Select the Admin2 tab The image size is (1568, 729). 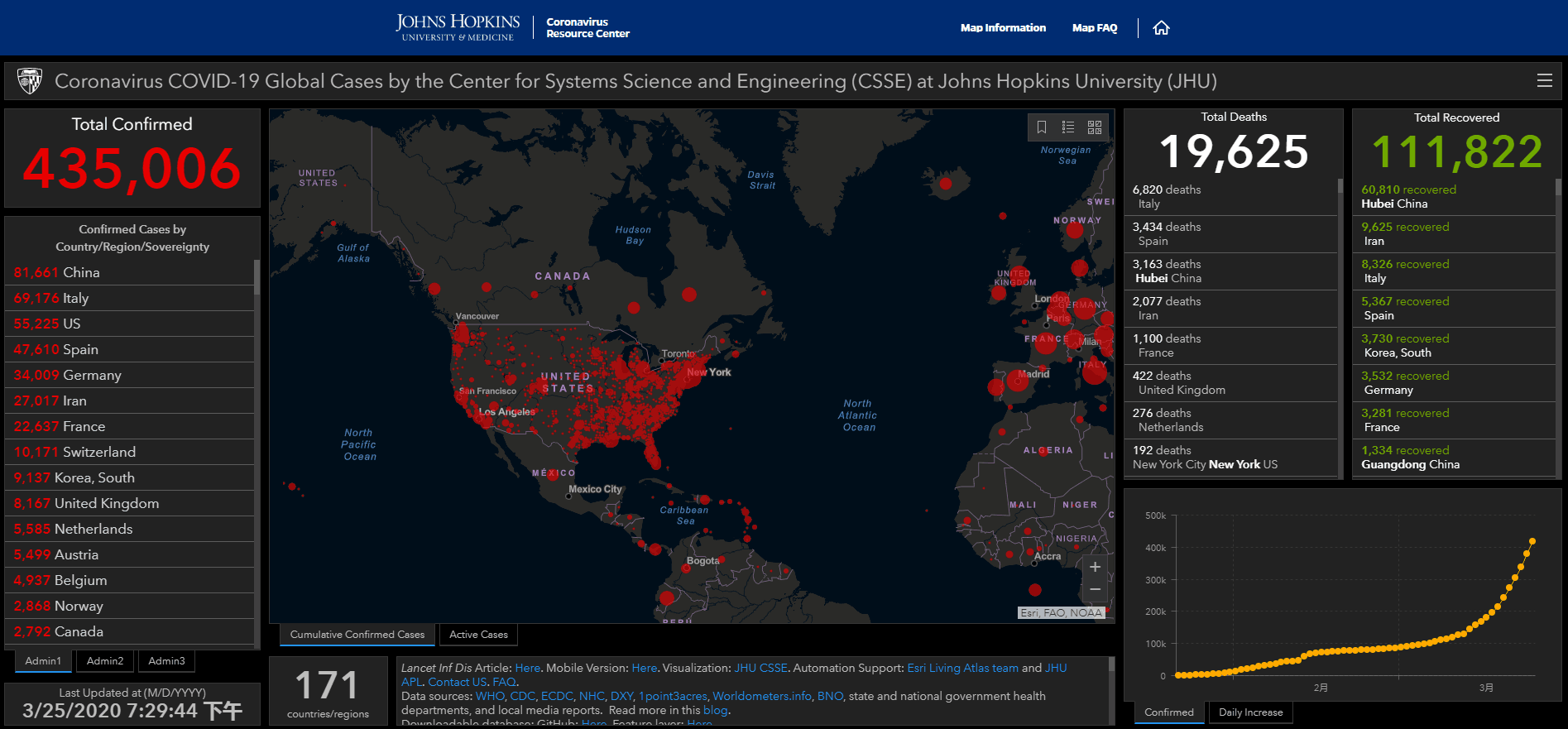(105, 661)
